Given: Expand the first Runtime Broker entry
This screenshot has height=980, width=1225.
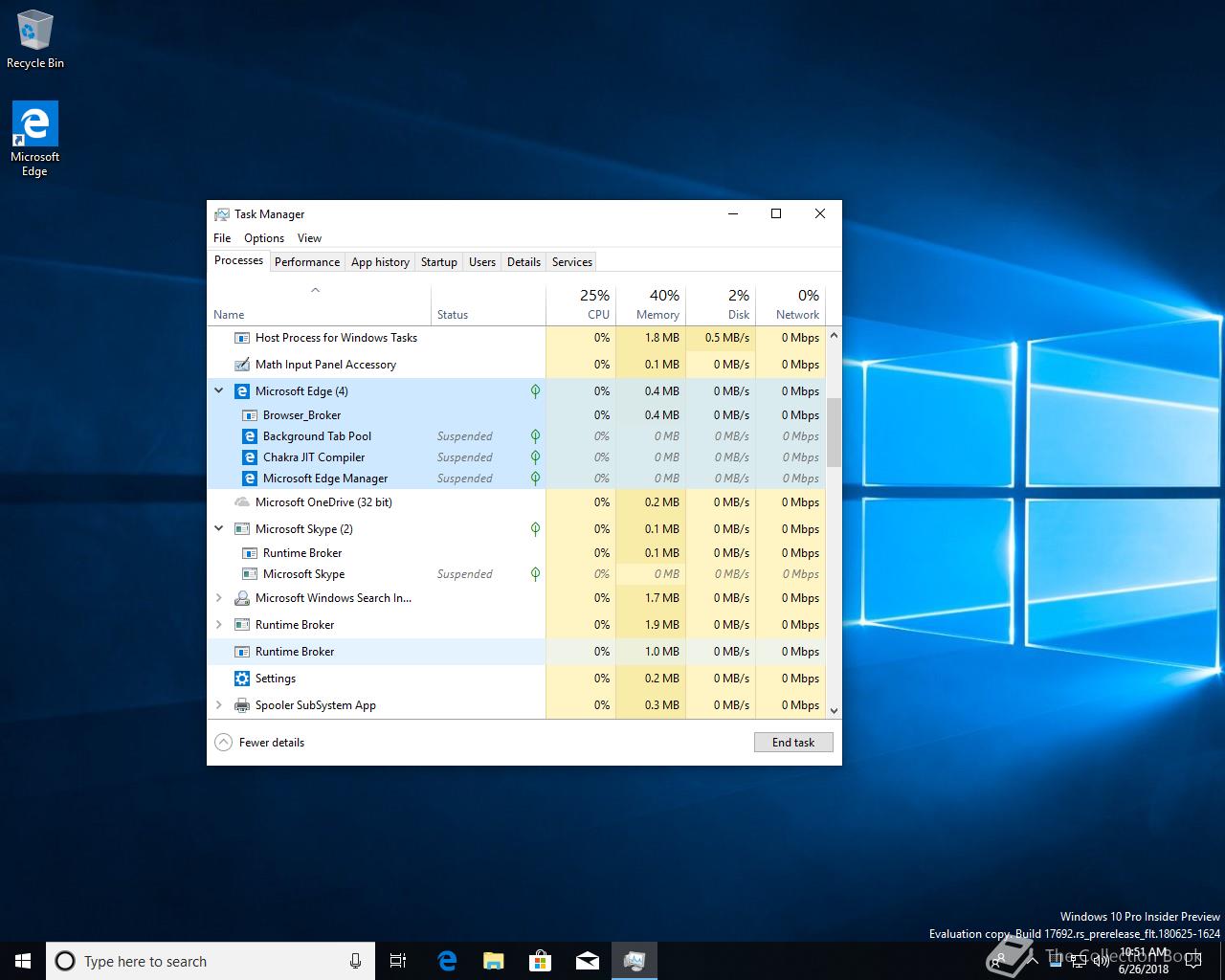Looking at the screenshot, I should point(218,625).
